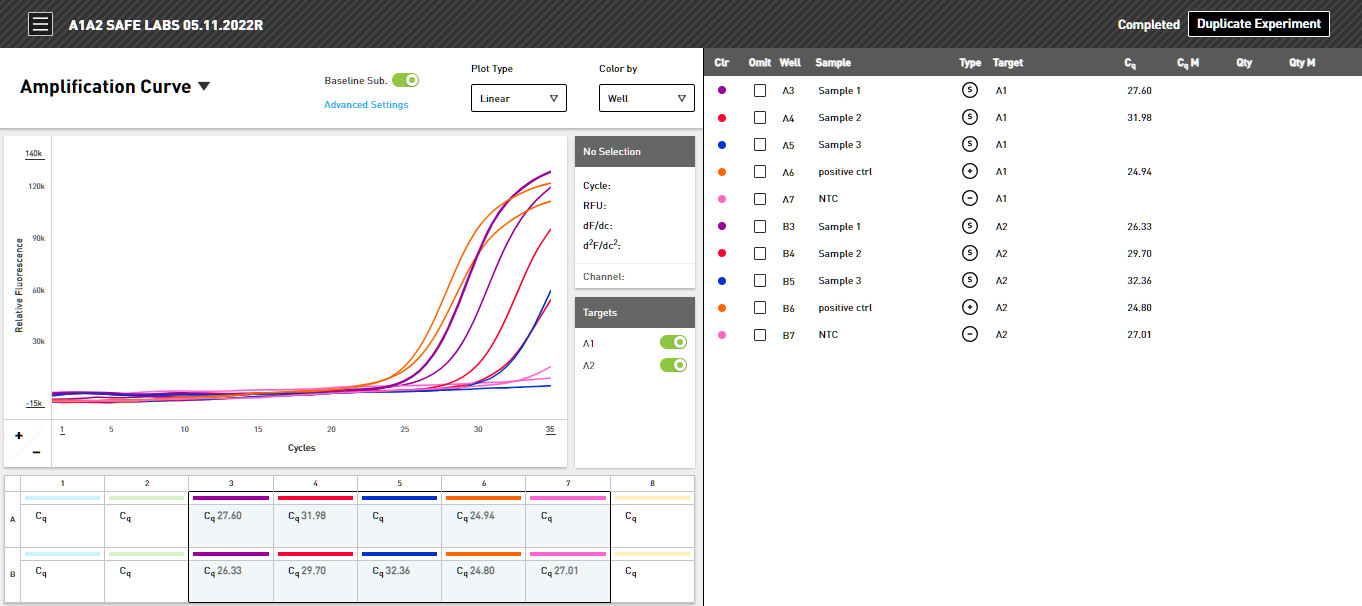
Task: Open the Plot Type Linear dropdown
Action: tap(519, 98)
